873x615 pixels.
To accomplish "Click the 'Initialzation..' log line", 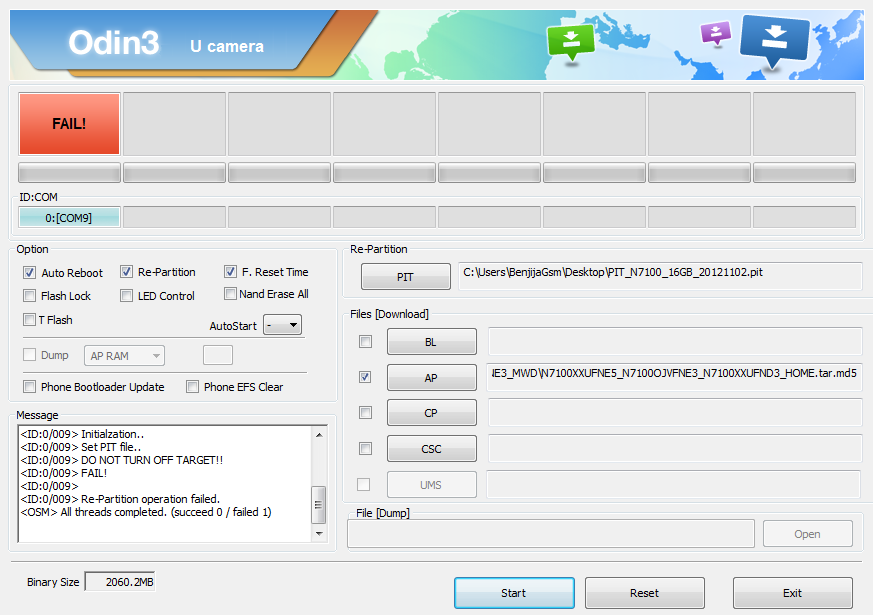I will pyautogui.click(x=82, y=434).
